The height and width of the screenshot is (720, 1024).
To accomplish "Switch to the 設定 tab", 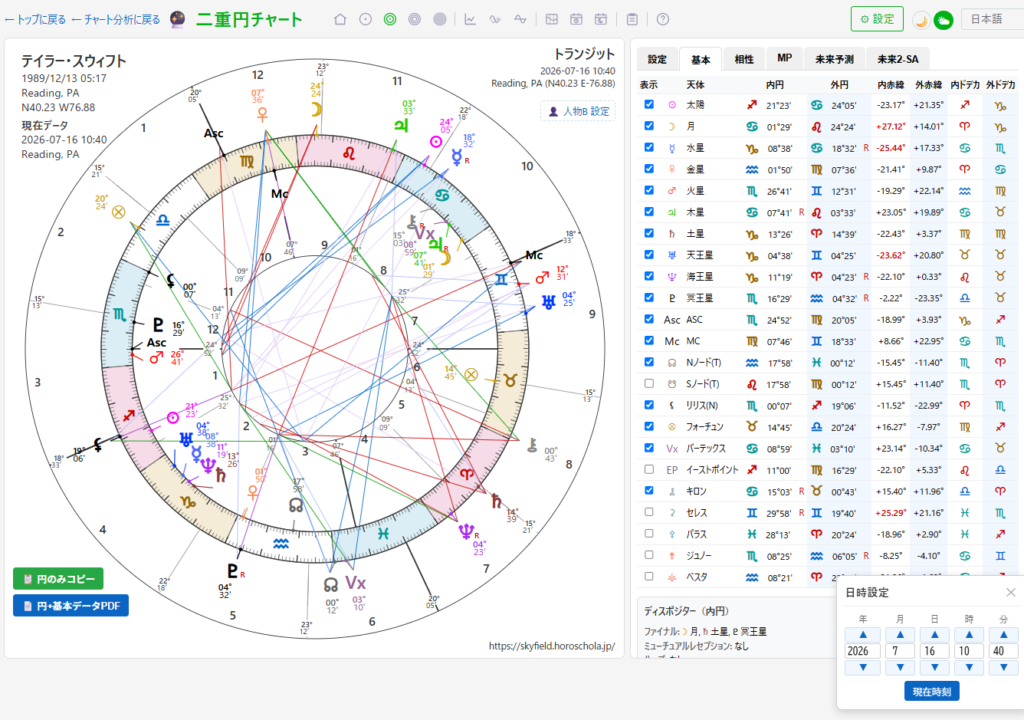I will coord(657,59).
